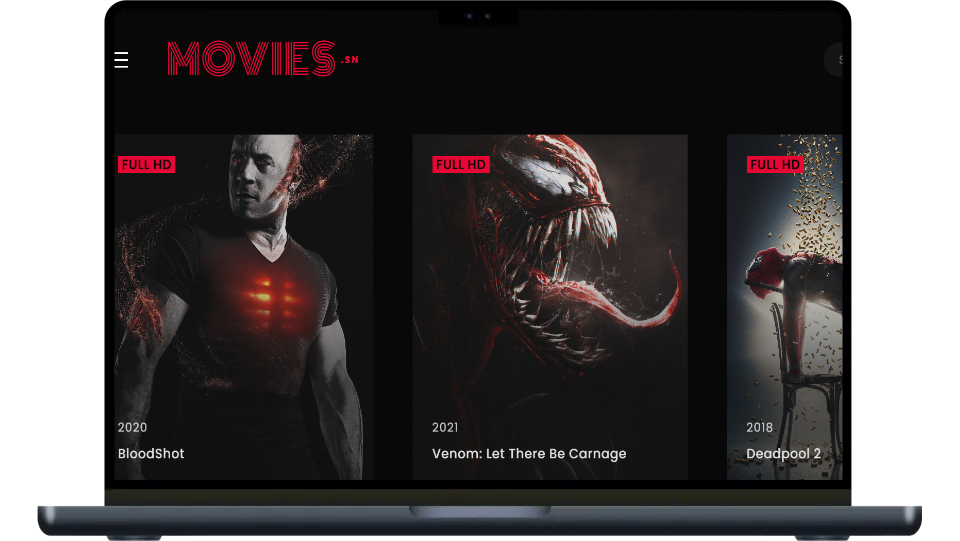This screenshot has height=541, width=960.
Task: Open the BloodShot movie title link
Action: (x=151, y=454)
